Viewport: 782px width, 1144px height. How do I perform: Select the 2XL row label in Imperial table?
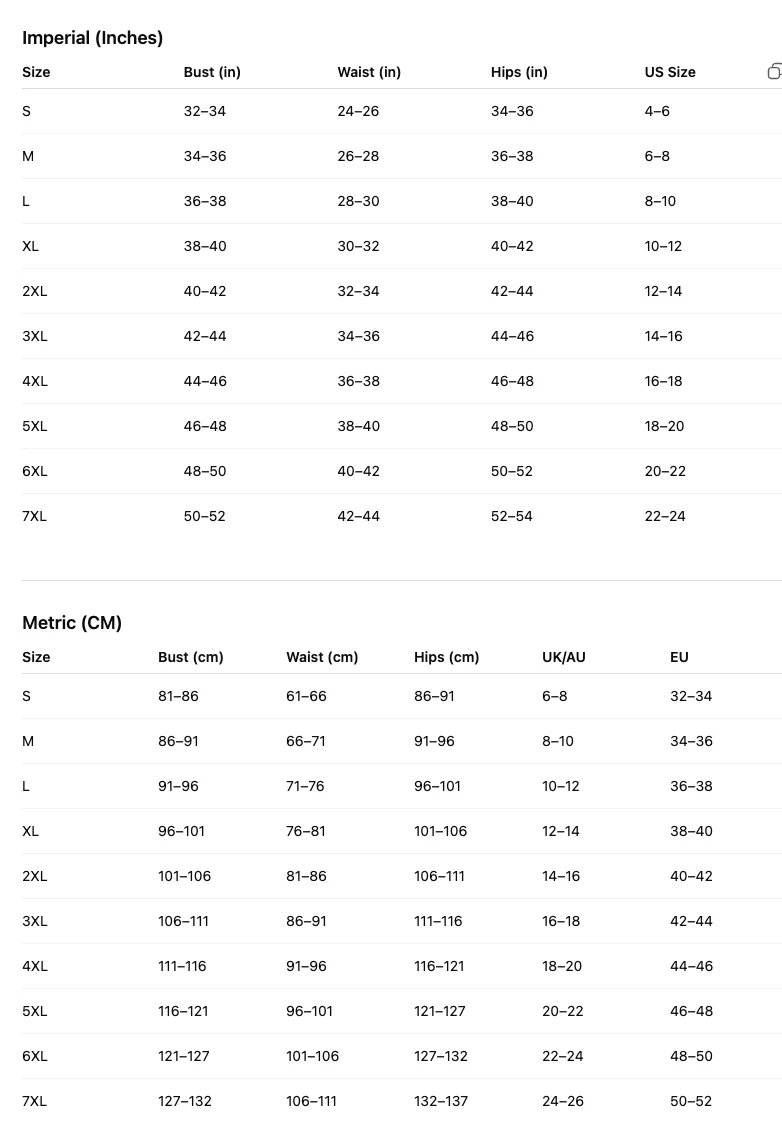pos(35,291)
